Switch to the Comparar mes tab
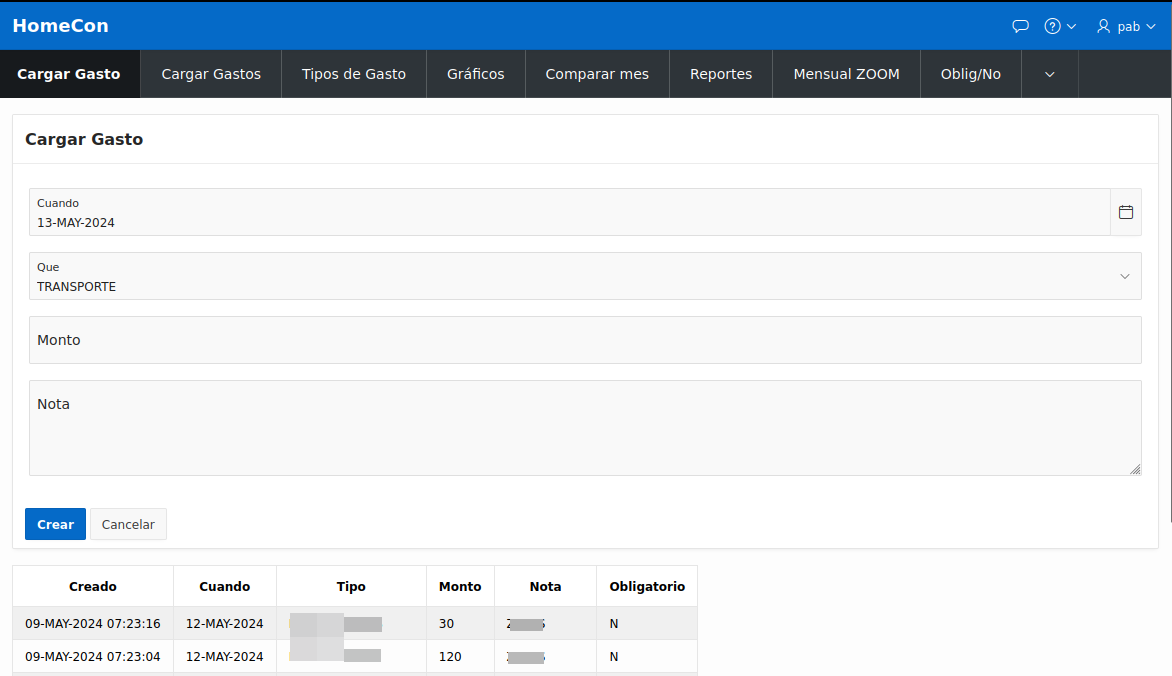 597,73
